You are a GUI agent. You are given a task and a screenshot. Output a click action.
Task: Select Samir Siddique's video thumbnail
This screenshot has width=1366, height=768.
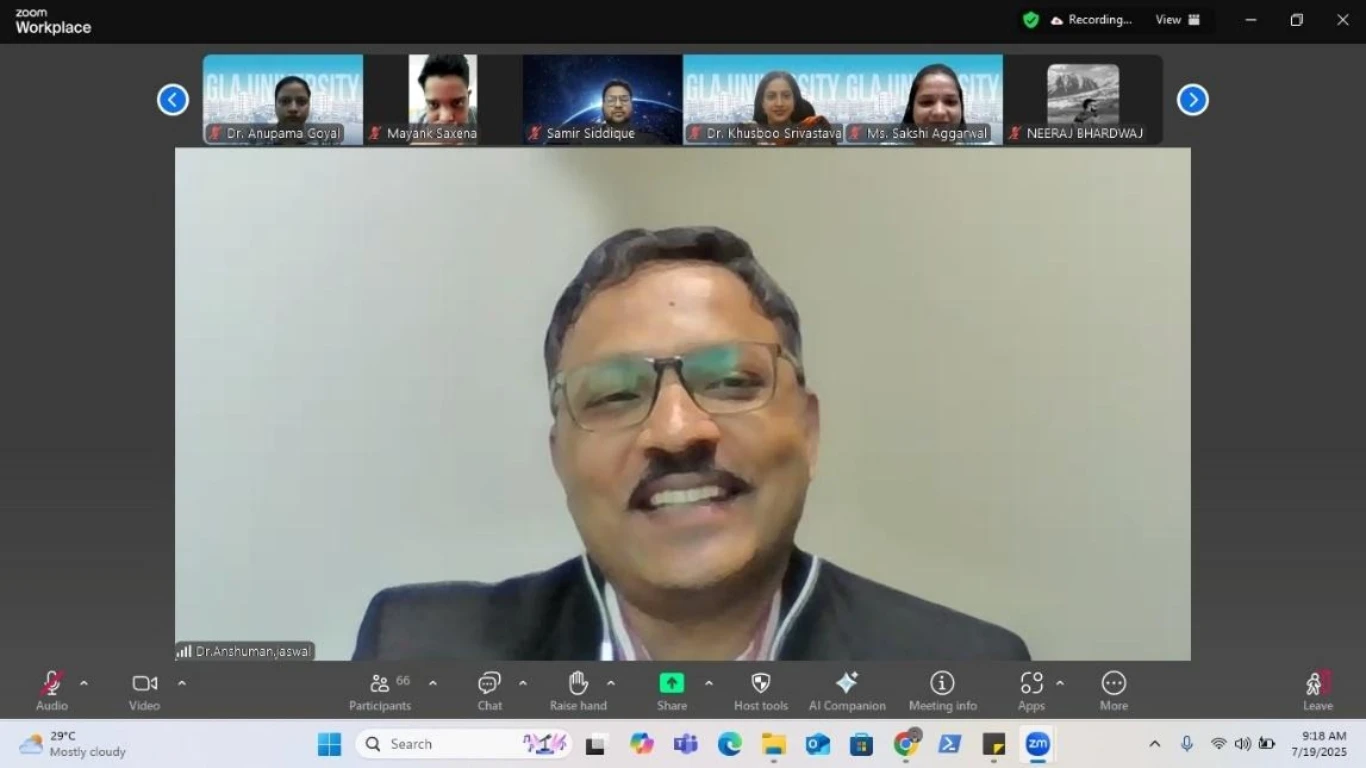click(602, 100)
